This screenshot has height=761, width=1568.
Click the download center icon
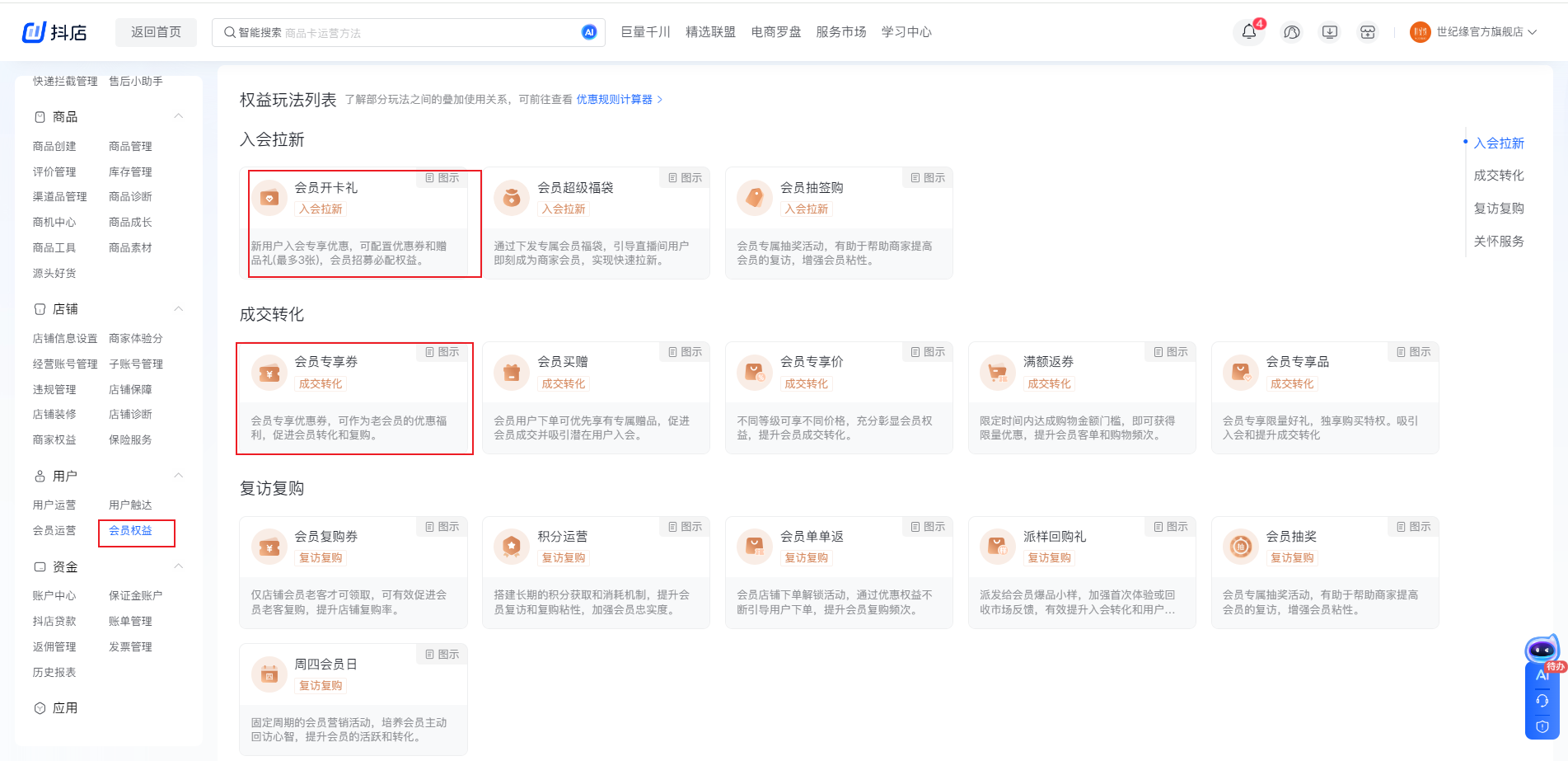(1329, 32)
